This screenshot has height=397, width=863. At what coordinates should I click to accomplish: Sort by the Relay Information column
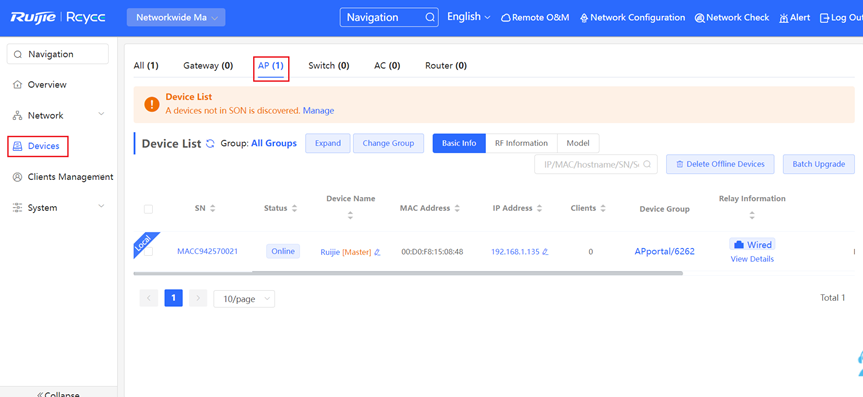tap(752, 216)
